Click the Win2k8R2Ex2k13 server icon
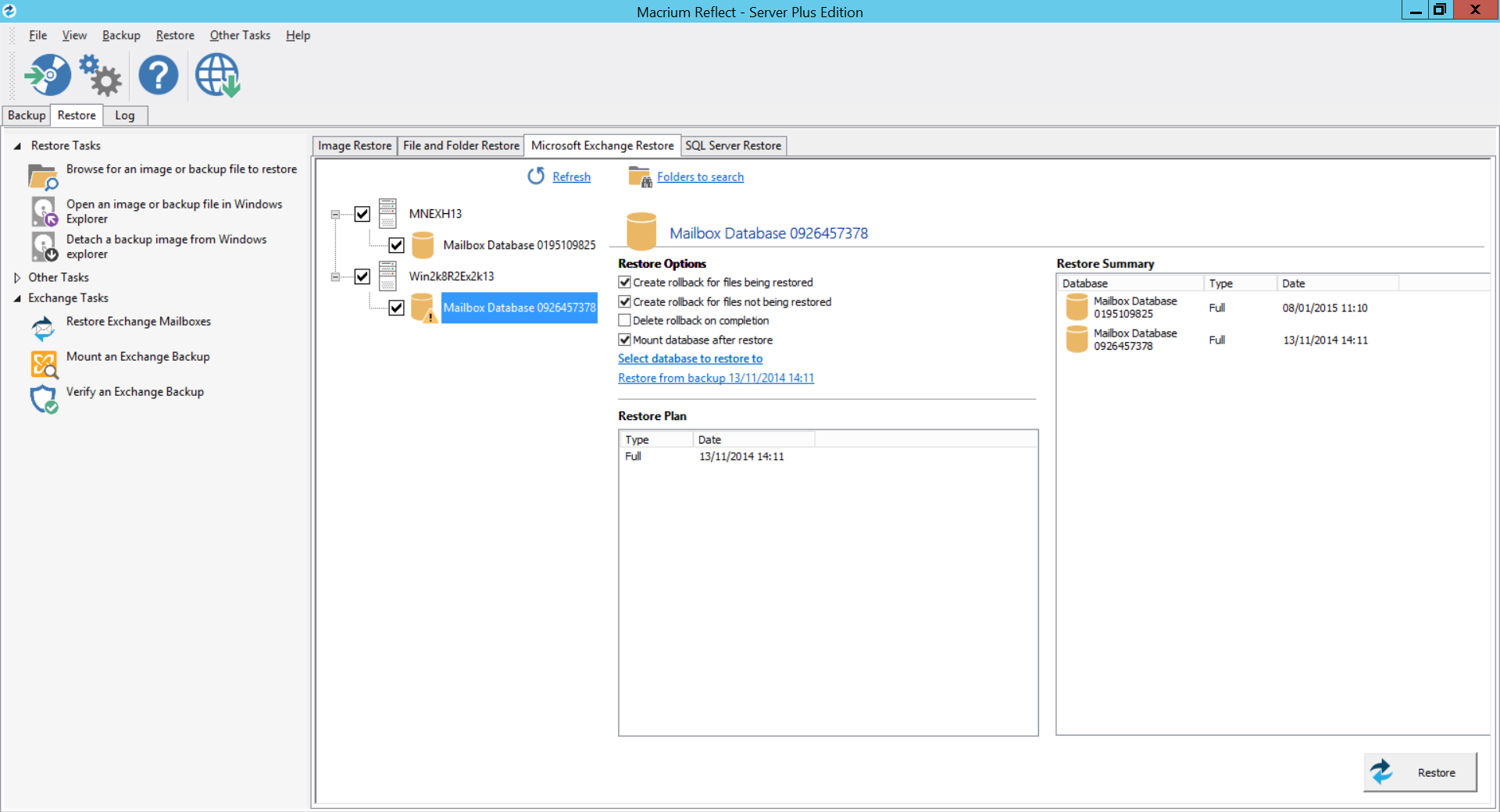The height and width of the screenshot is (812, 1500). click(x=387, y=276)
